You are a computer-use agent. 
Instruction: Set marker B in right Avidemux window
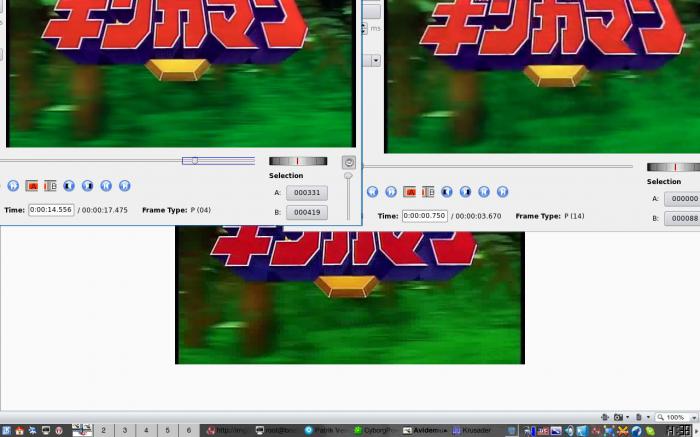tap(428, 192)
